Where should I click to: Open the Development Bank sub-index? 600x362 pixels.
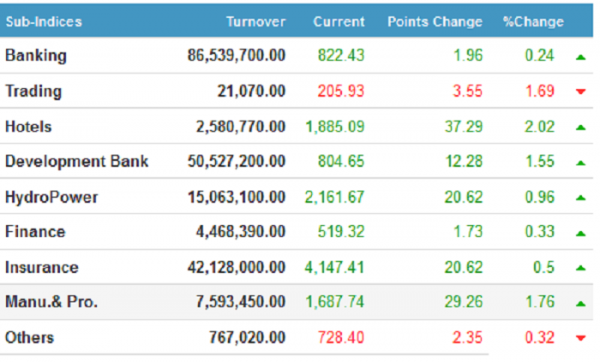coord(77,161)
